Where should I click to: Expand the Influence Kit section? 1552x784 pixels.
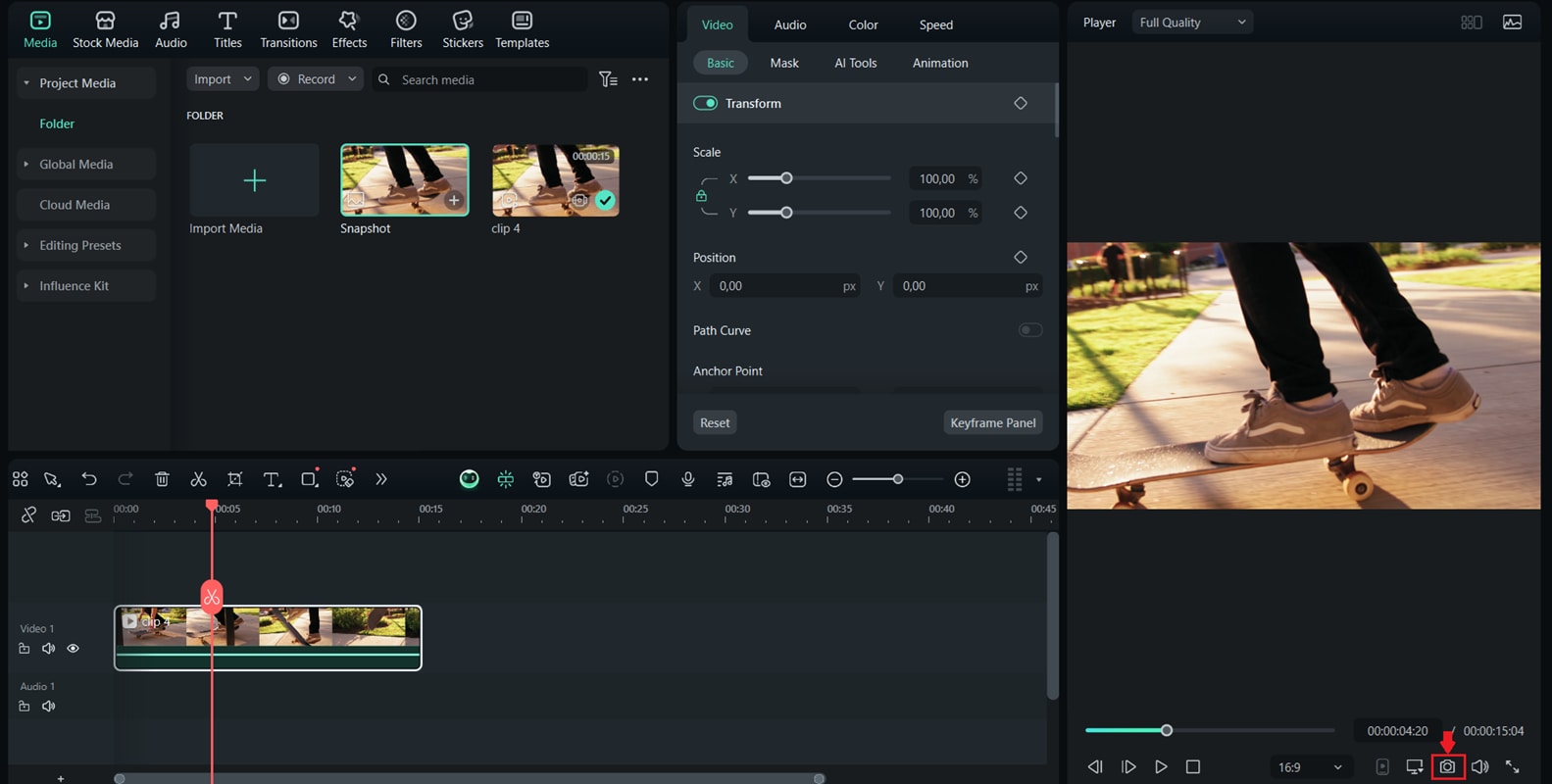[x=26, y=286]
